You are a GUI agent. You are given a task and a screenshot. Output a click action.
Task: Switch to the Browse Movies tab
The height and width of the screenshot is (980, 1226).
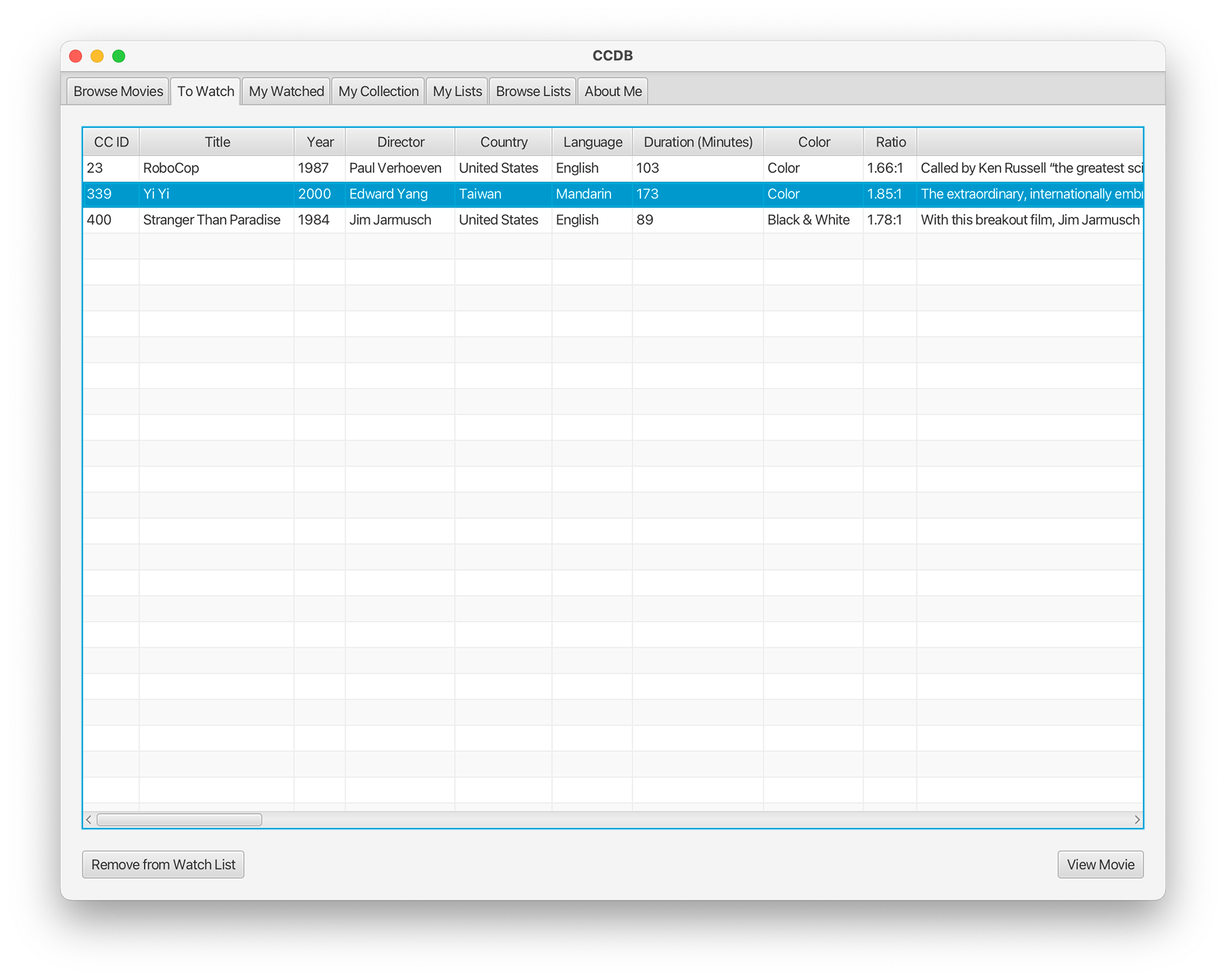click(118, 91)
